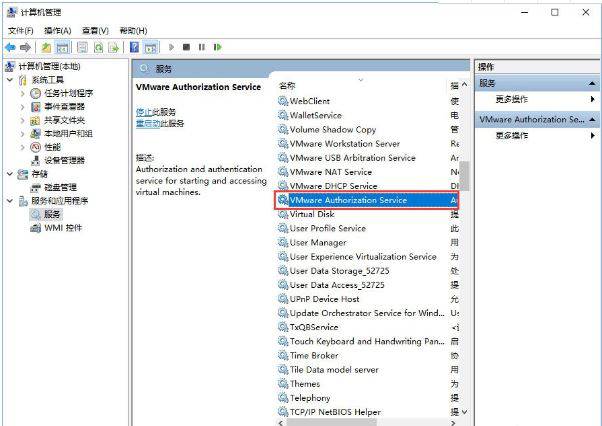Select WMI 控件 in tree
602x426 pixels.
tap(63, 228)
